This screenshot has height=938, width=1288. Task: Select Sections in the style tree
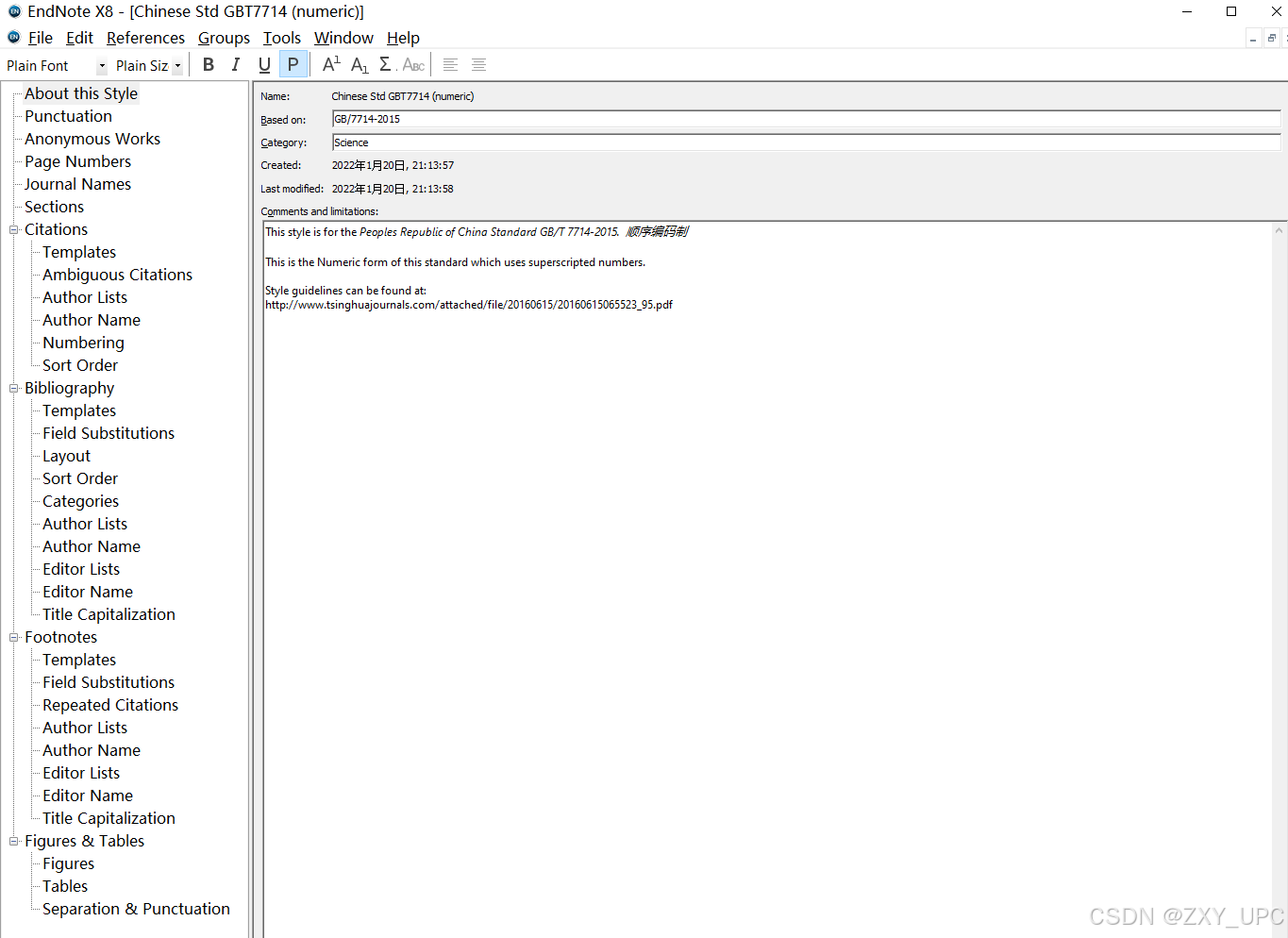coord(54,207)
